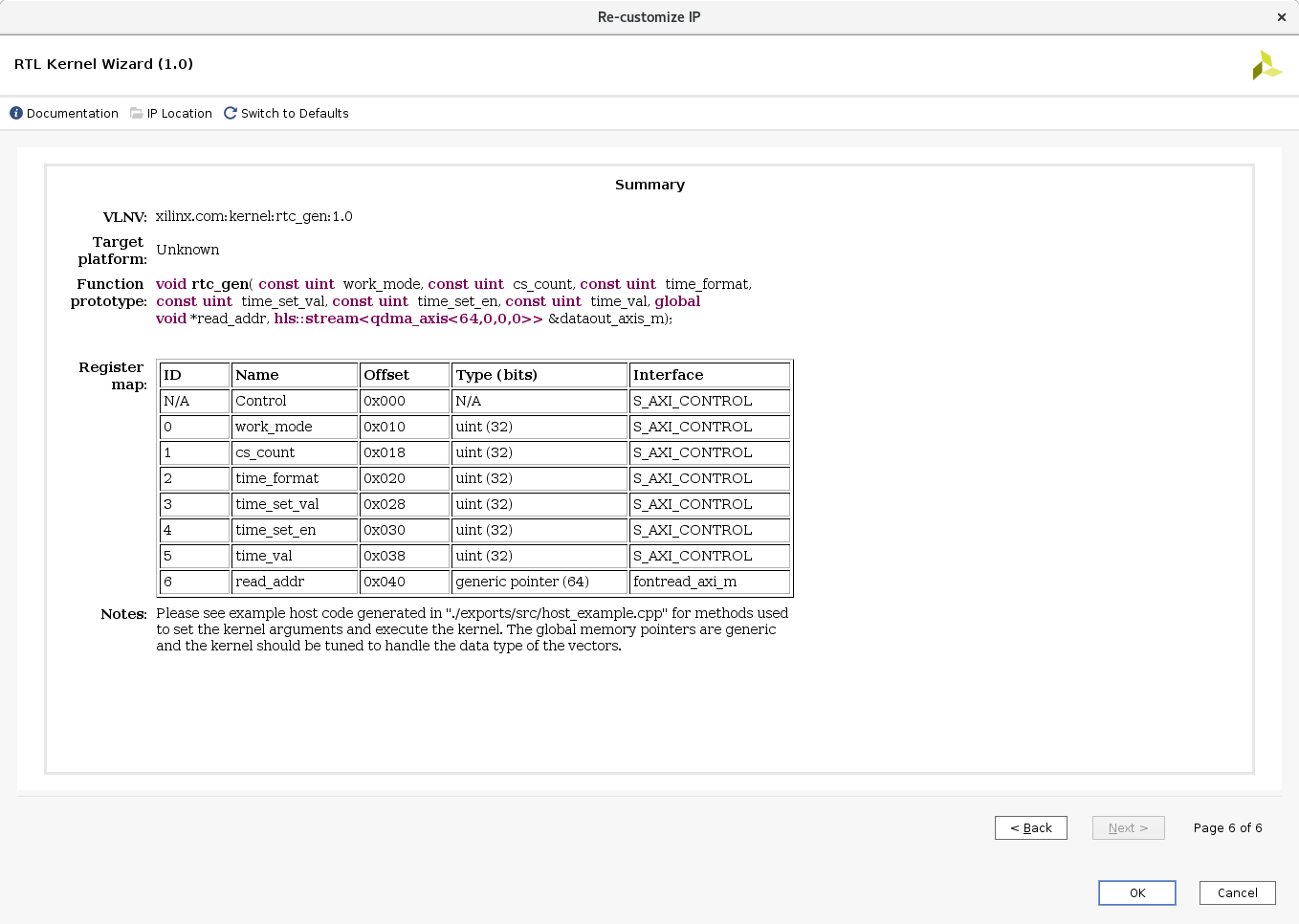Confirm the configuration with OK
Image resolution: width=1299 pixels, height=924 pixels.
tap(1136, 892)
